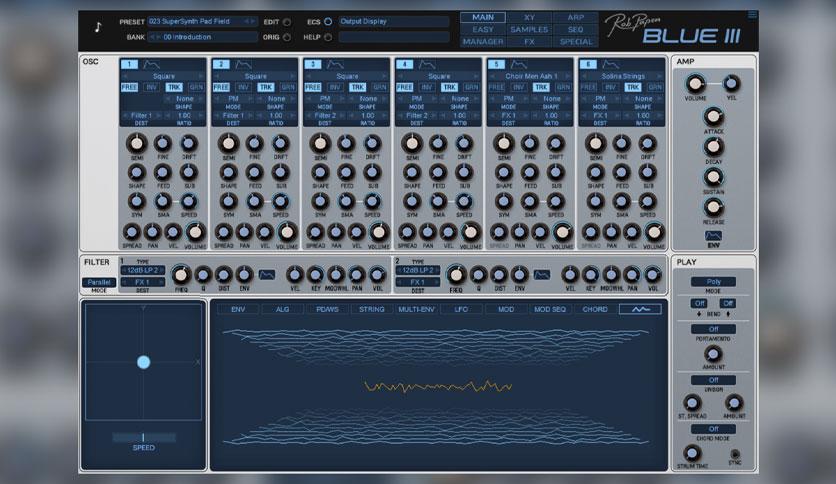836x484 pixels.
Task: Toggle INV on oscillator 2
Action: pyautogui.click(x=243, y=87)
